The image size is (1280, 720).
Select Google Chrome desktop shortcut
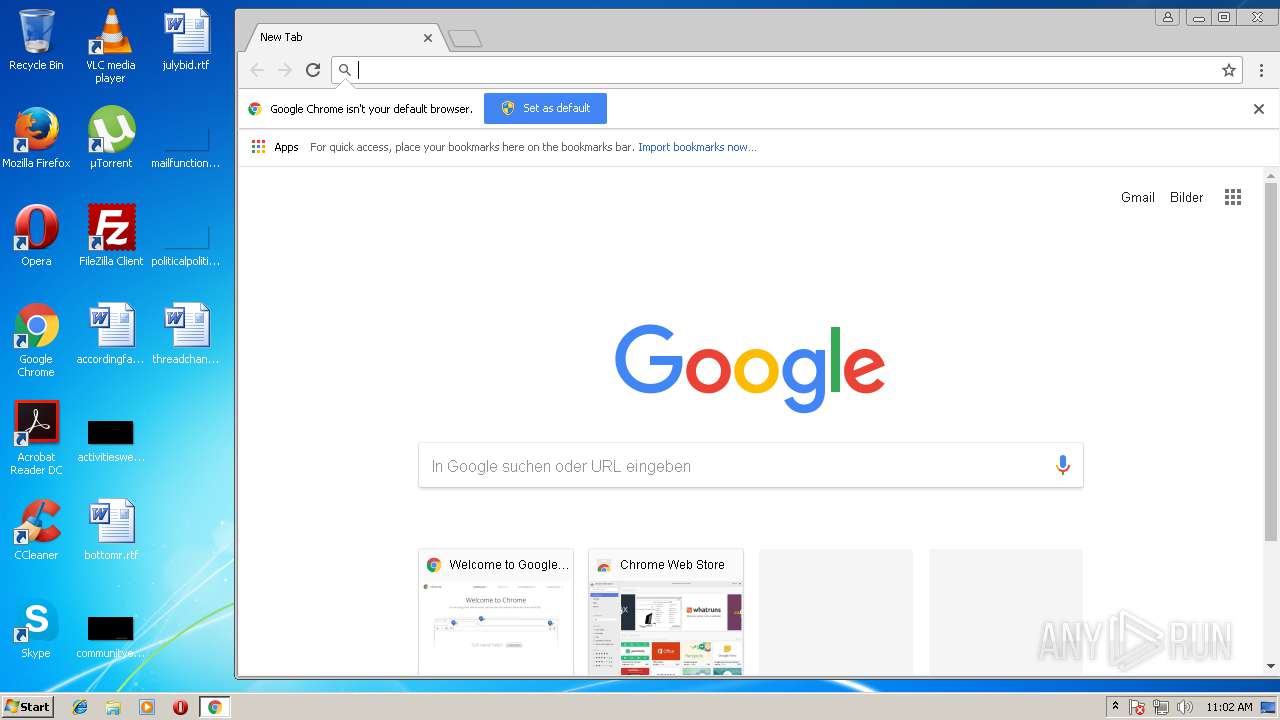tap(36, 340)
